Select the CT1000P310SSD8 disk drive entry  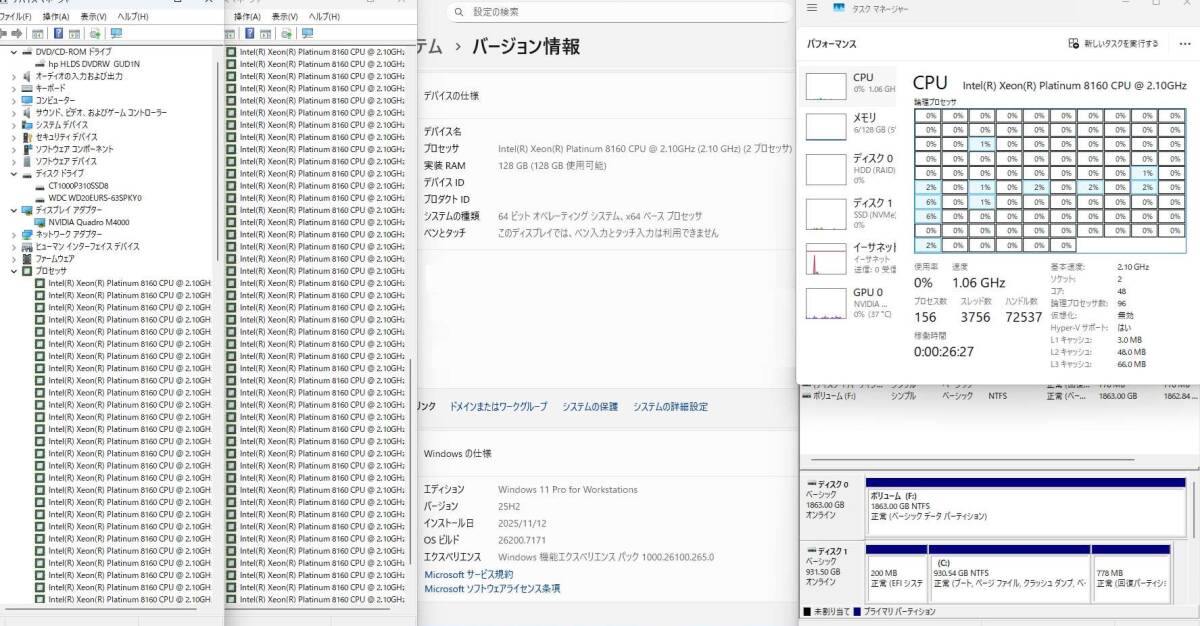[78, 186]
